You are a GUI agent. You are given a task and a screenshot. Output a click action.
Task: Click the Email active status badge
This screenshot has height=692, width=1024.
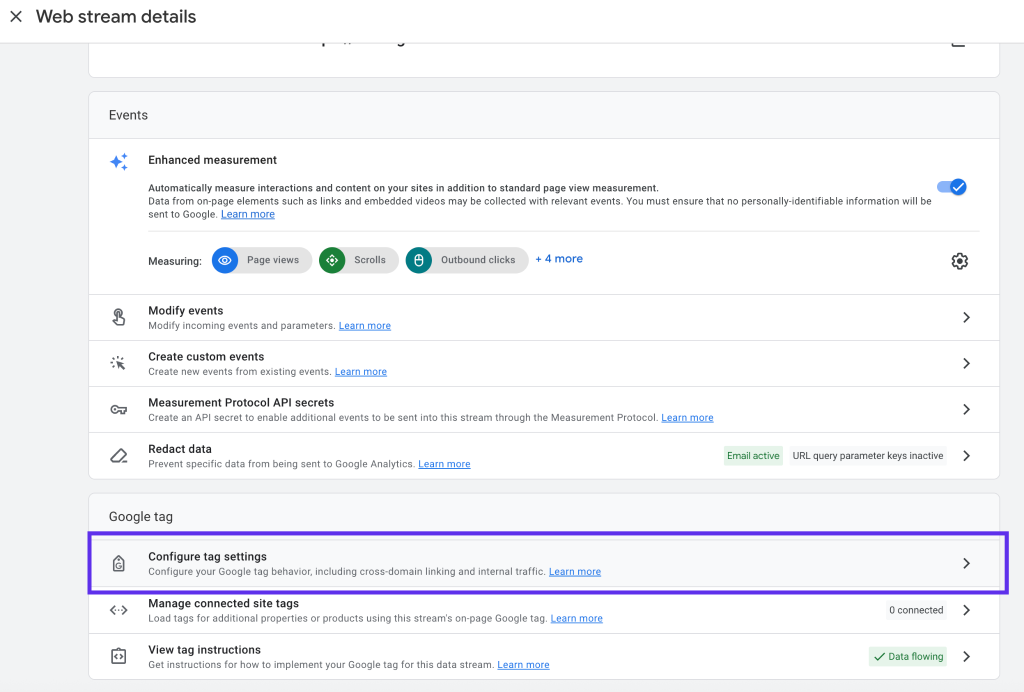753,456
